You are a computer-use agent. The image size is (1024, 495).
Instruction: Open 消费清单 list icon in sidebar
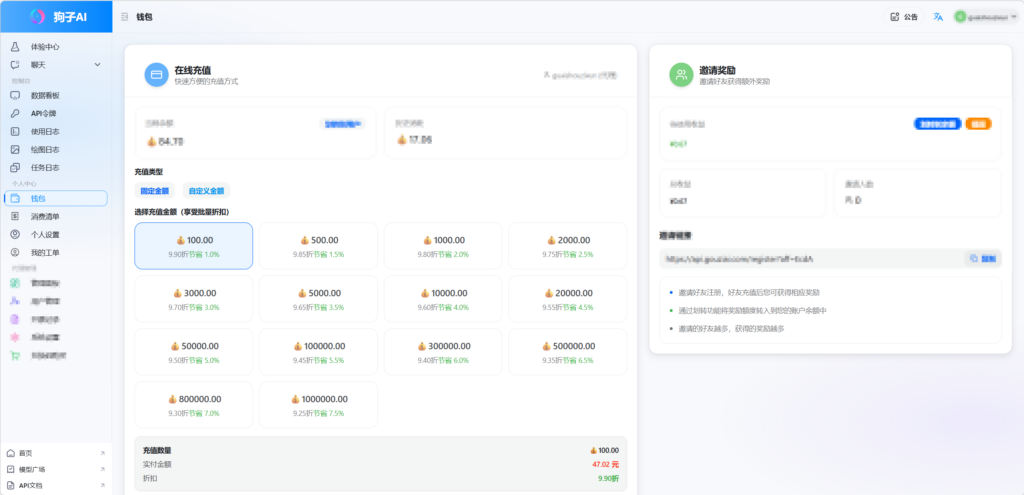pyautogui.click(x=15, y=216)
